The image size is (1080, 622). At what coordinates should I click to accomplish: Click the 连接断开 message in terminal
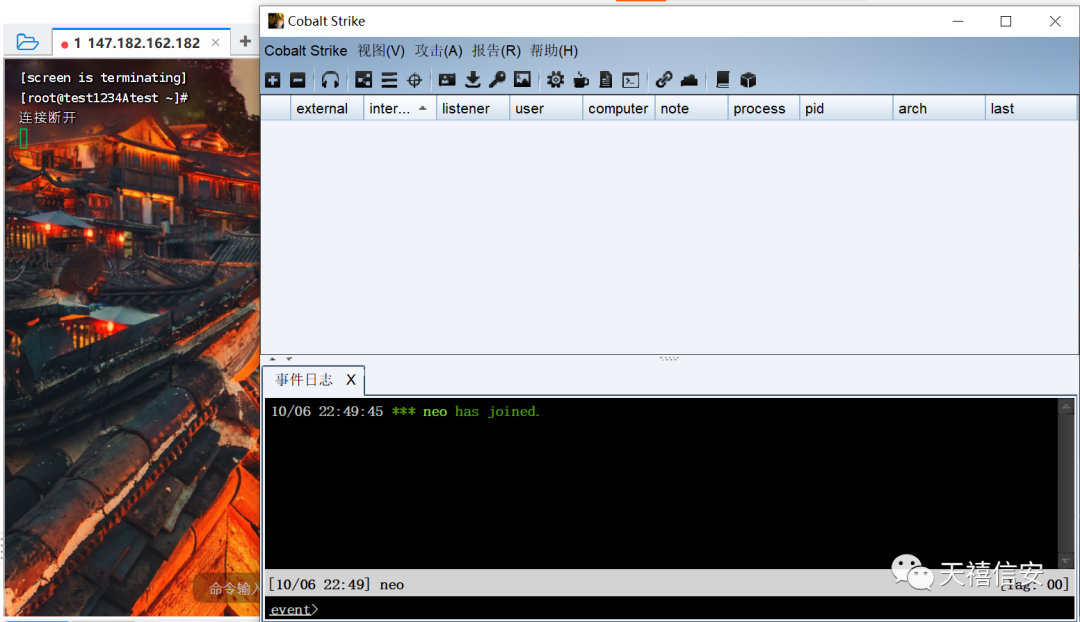coord(48,117)
